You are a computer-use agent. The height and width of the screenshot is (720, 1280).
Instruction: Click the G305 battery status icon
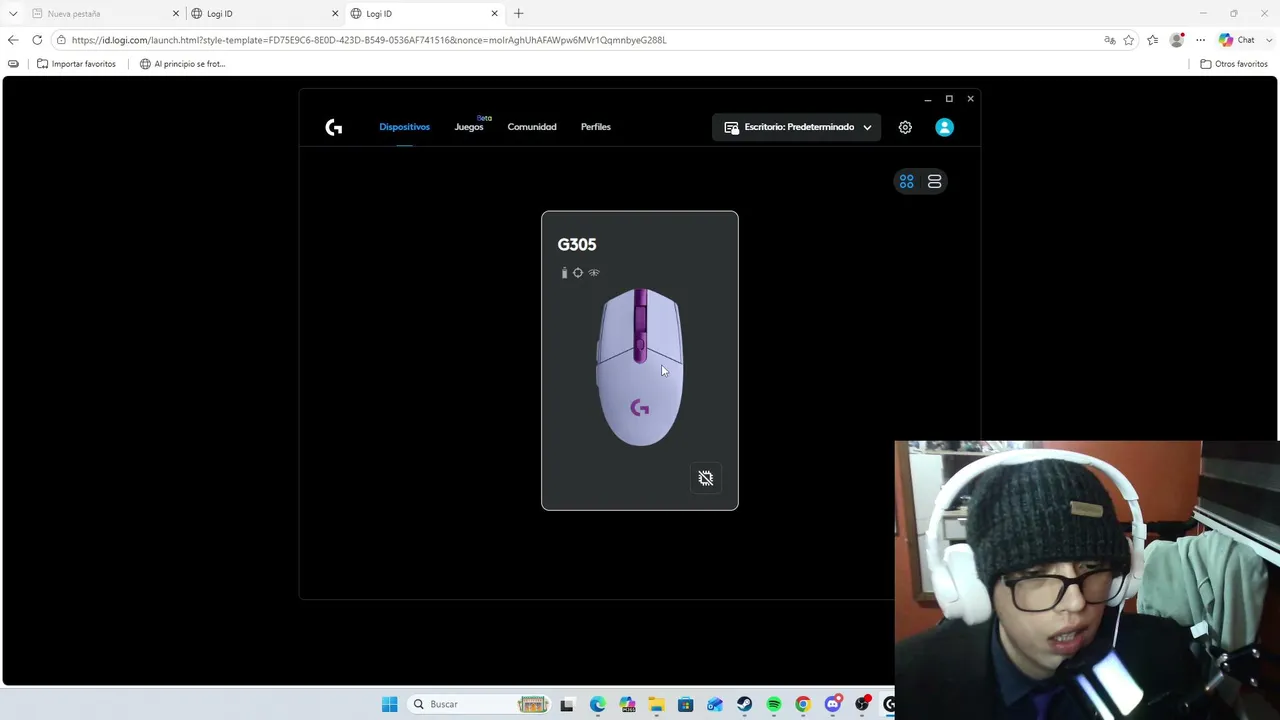tap(564, 272)
